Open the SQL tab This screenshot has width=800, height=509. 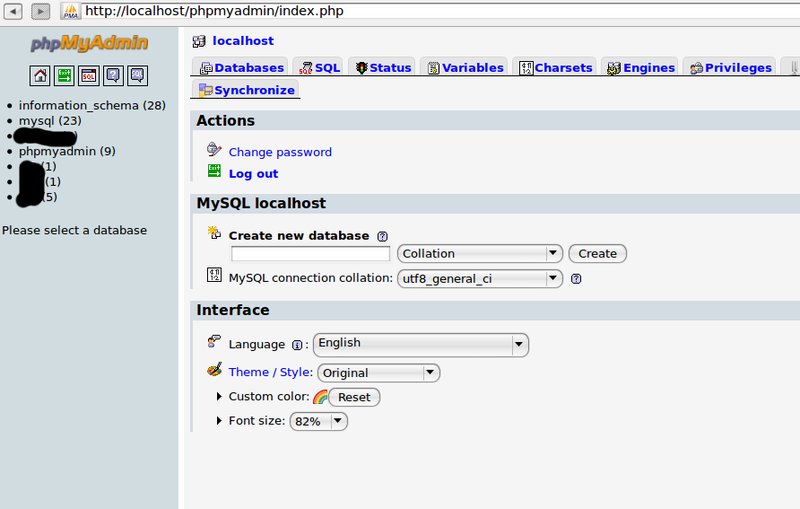pos(320,68)
